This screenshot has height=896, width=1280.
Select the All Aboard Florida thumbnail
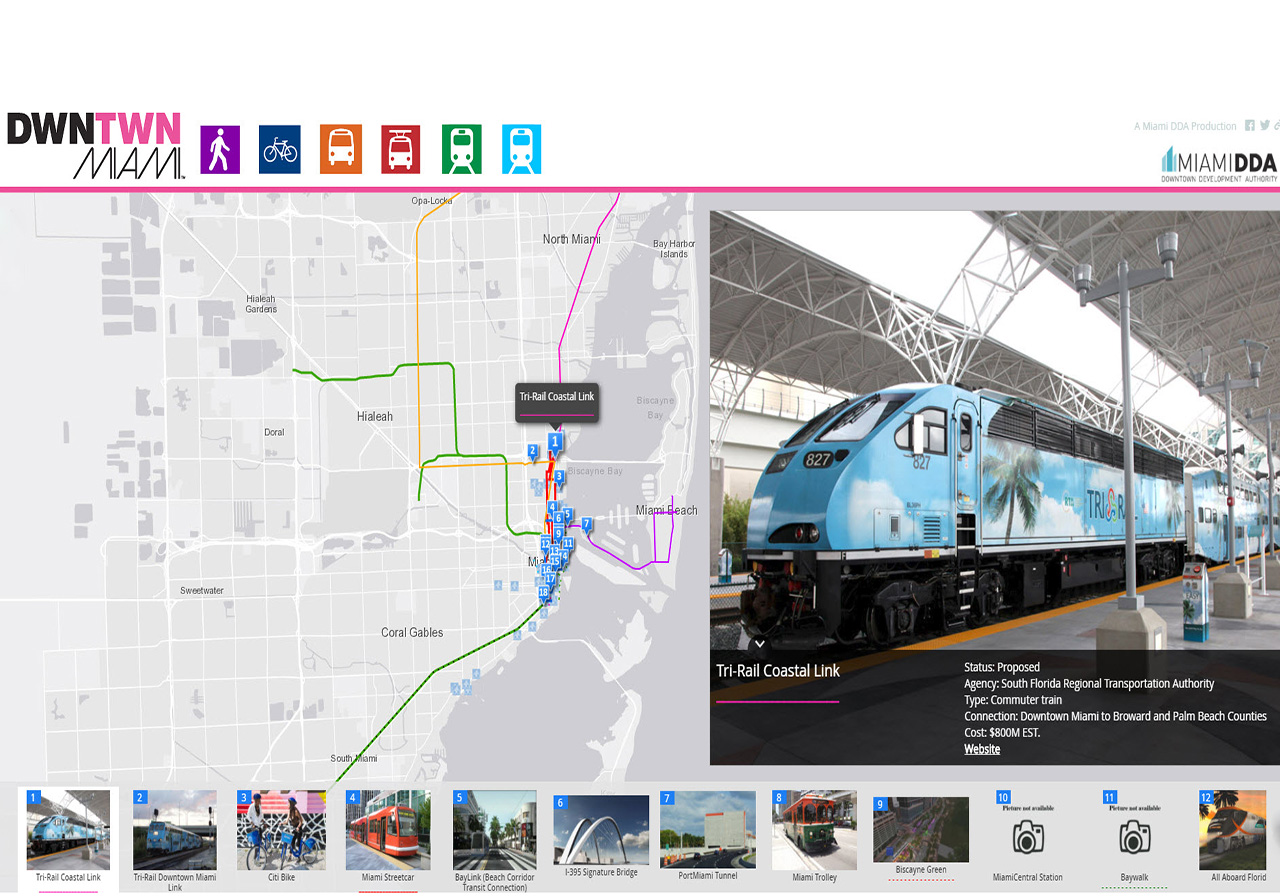click(1233, 830)
